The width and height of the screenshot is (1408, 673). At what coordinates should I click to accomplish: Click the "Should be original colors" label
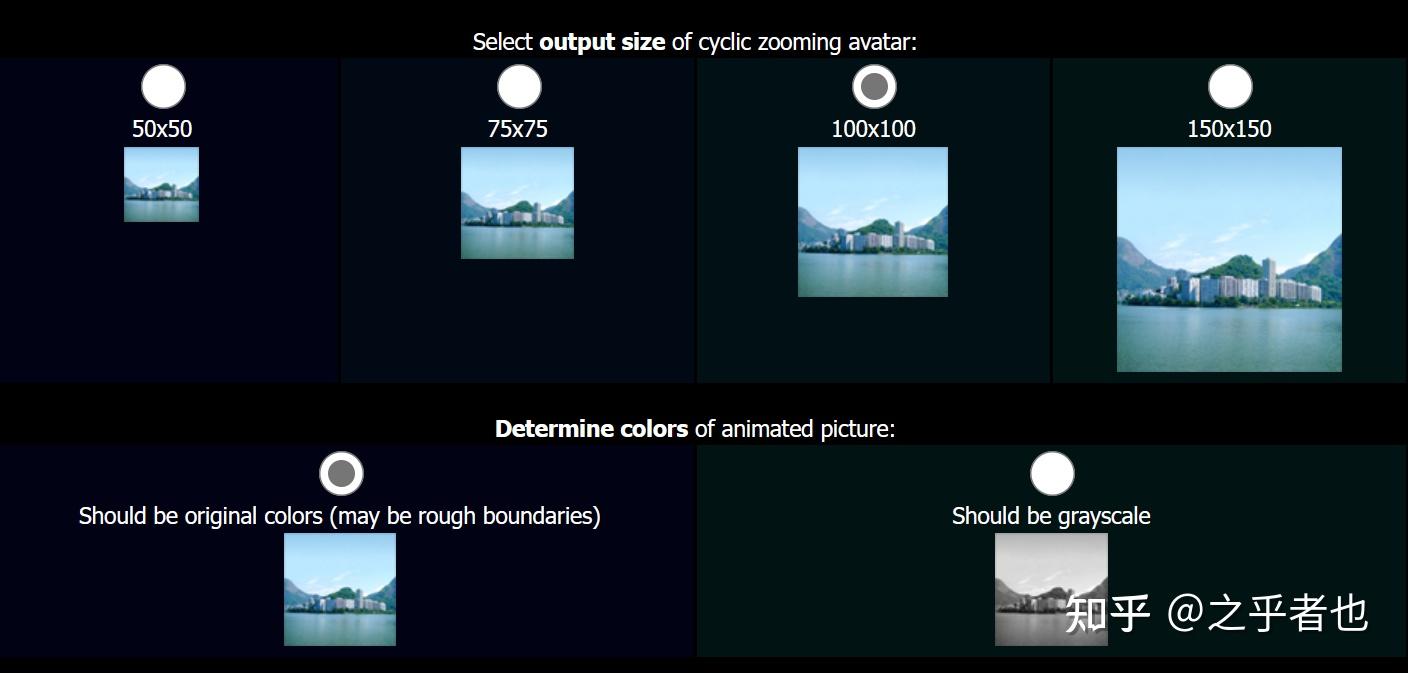pos(340,516)
